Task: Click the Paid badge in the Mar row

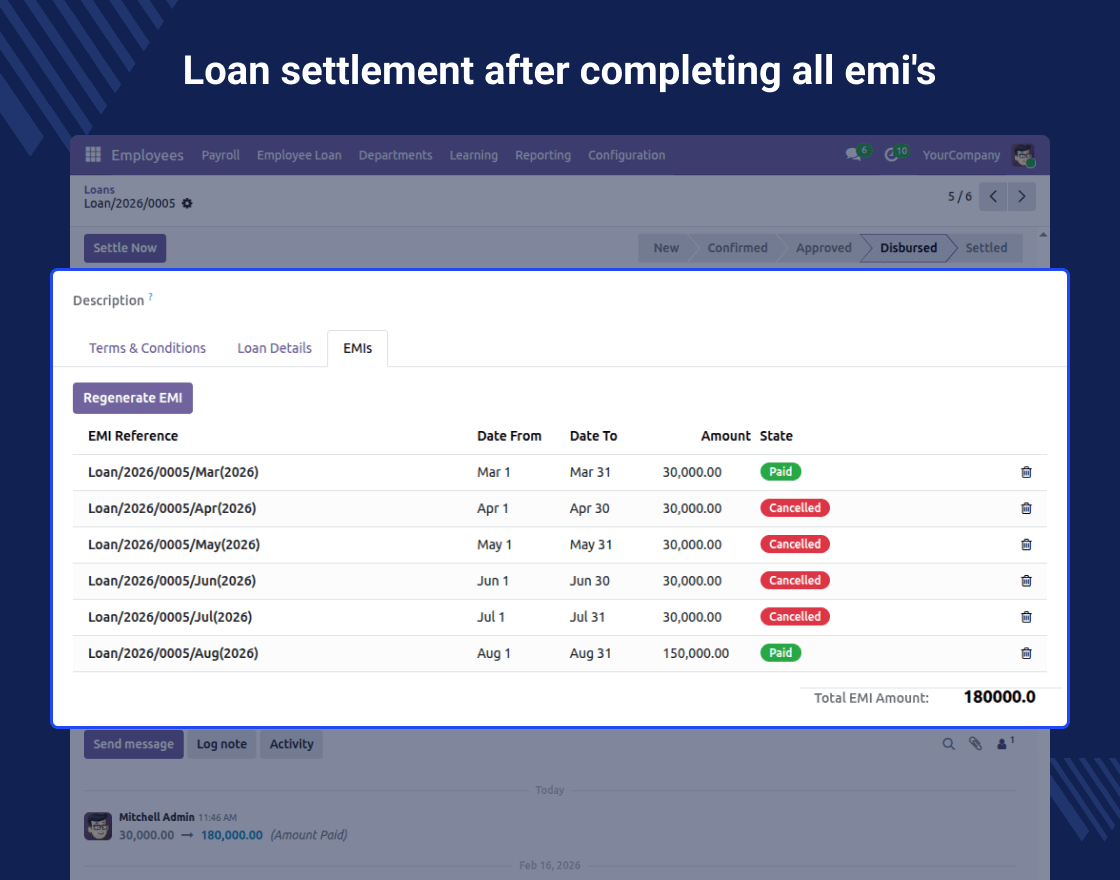Action: coord(781,471)
